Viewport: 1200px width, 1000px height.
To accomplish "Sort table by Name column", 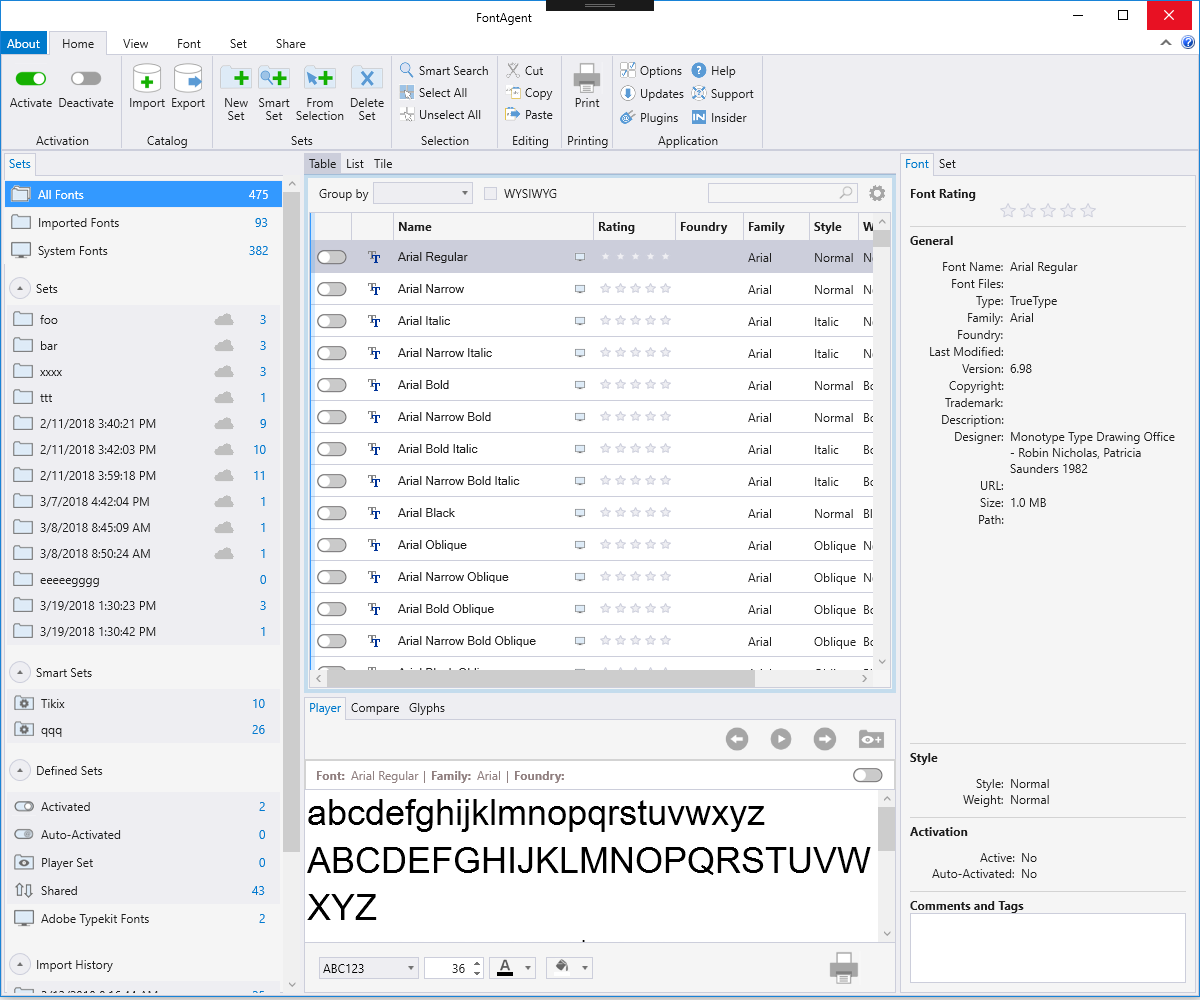I will click(494, 227).
